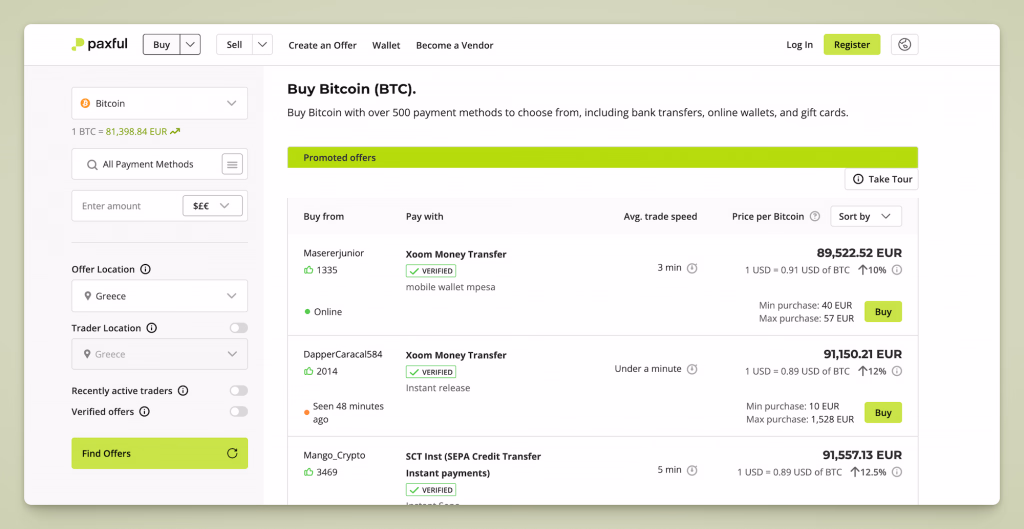
Task: Click the Verified offers info icon
Action: 145,412
